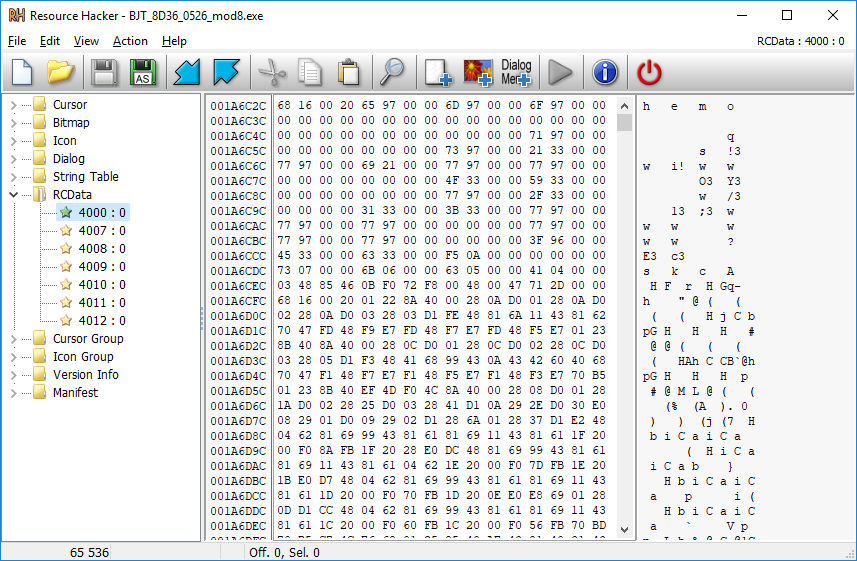Viewport: 857px width, 561px height.
Task: Select RCData resource 4012 : 0
Action: tap(101, 321)
